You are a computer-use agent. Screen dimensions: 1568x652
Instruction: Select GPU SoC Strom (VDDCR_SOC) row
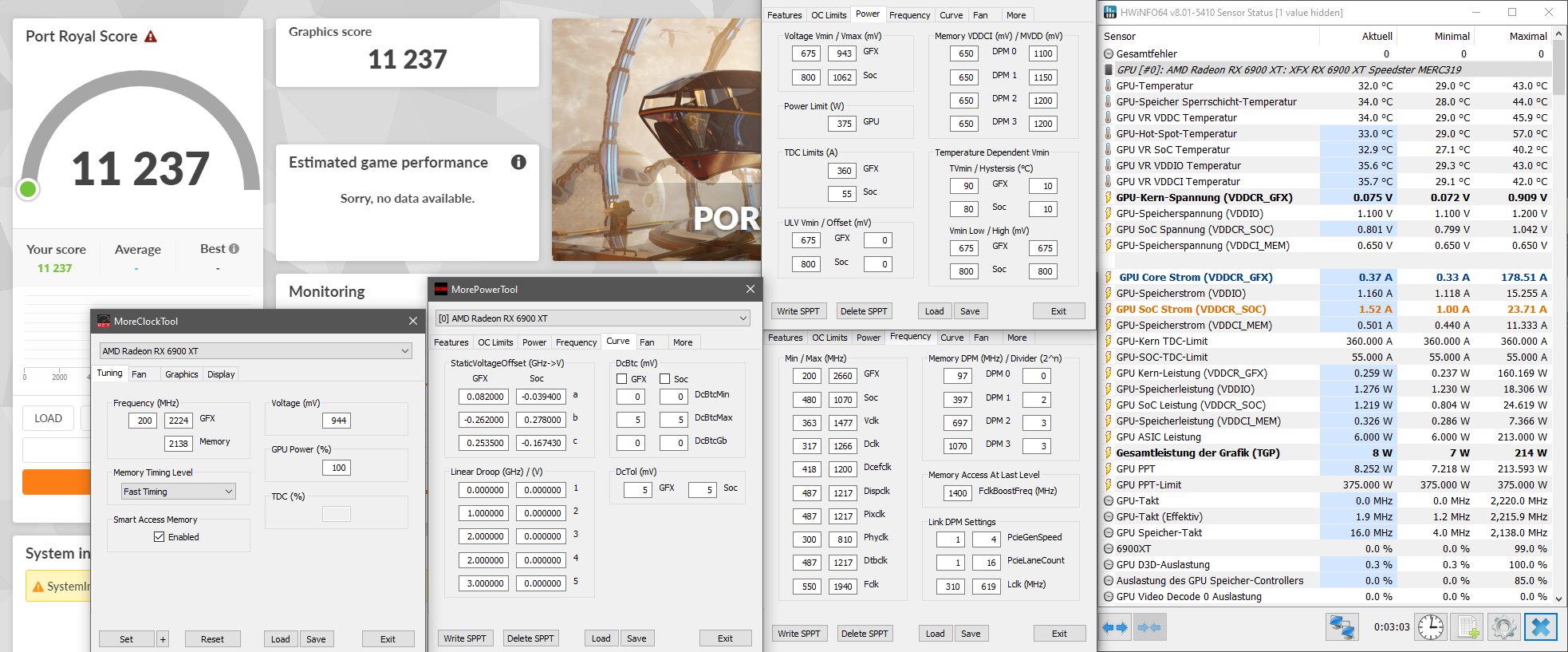pyautogui.click(x=1327, y=309)
